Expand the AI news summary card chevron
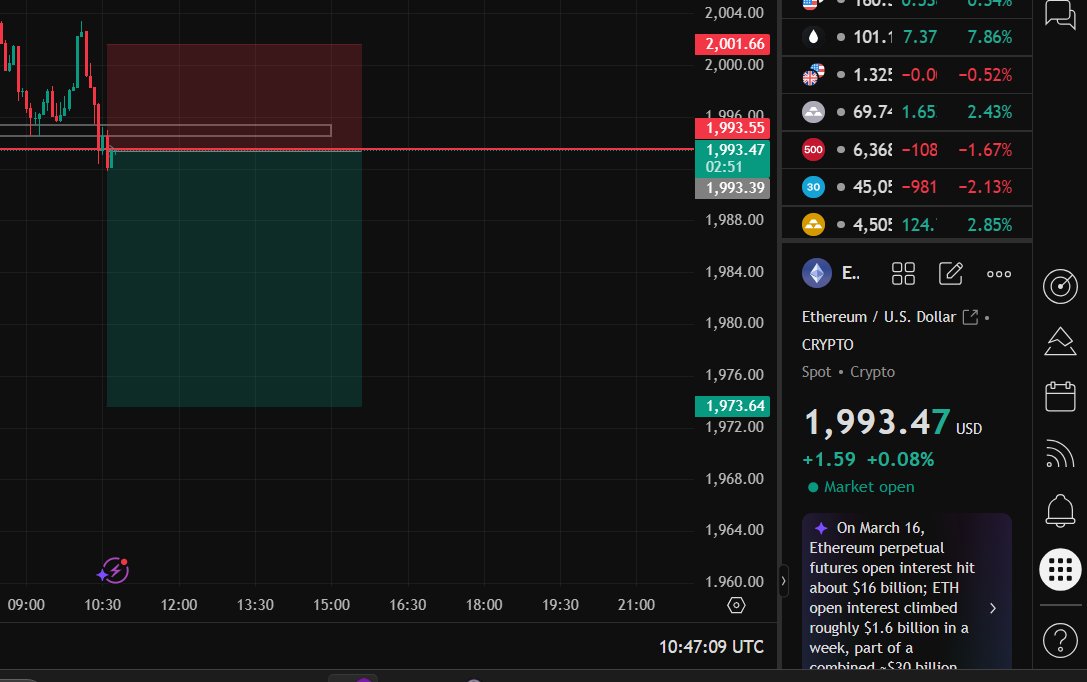This screenshot has height=682, width=1087. tap(993, 608)
